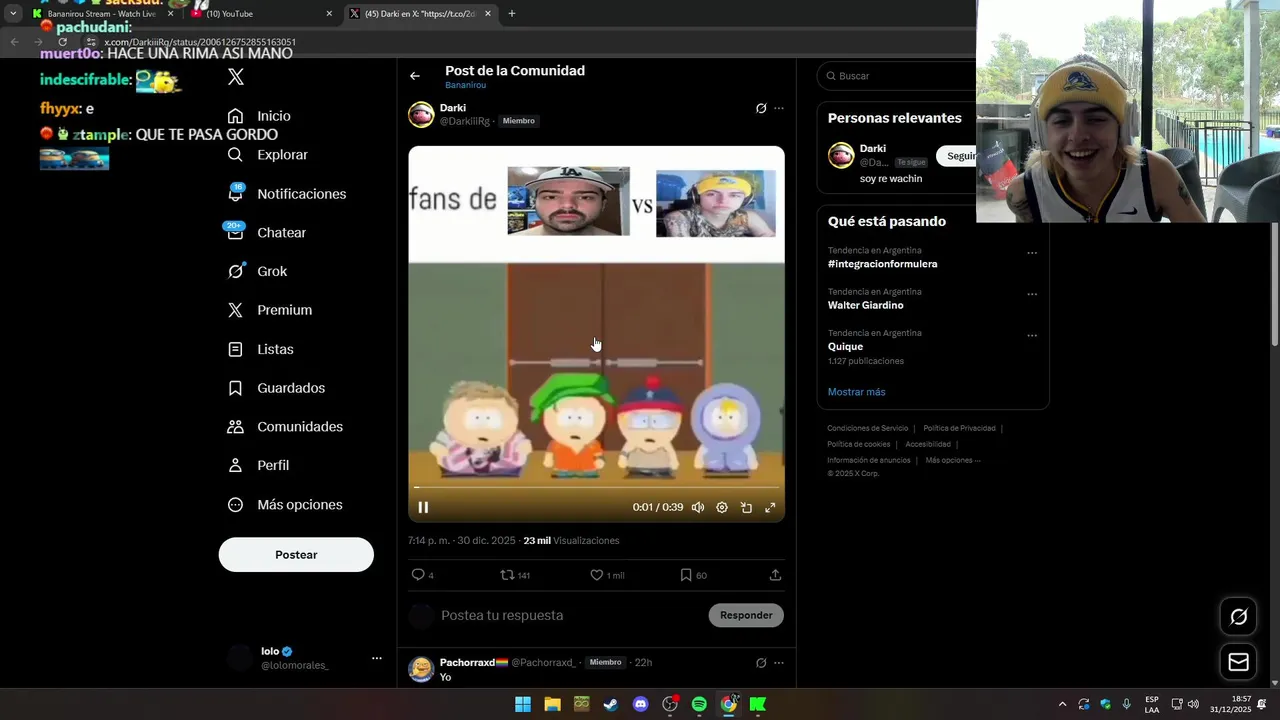Click the Grok icon on Darki's post
Screen dimensions: 1280x720
(x=761, y=108)
